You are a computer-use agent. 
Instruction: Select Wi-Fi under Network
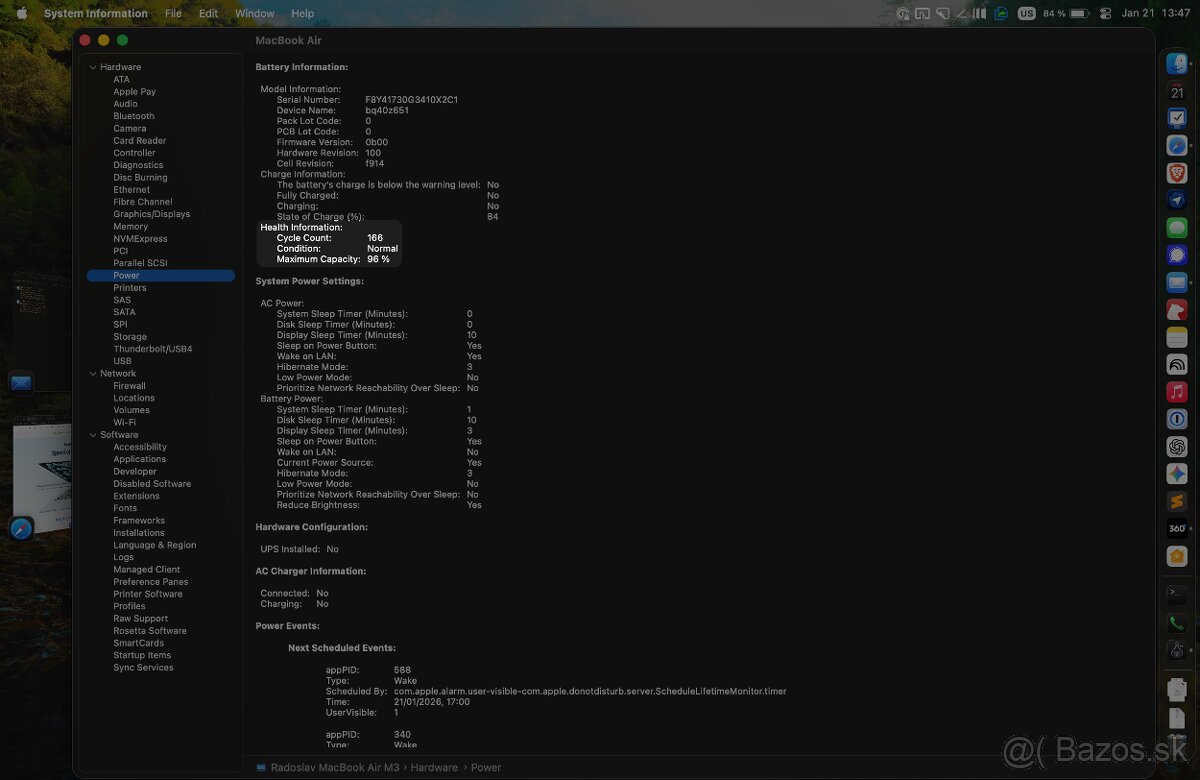coord(124,423)
